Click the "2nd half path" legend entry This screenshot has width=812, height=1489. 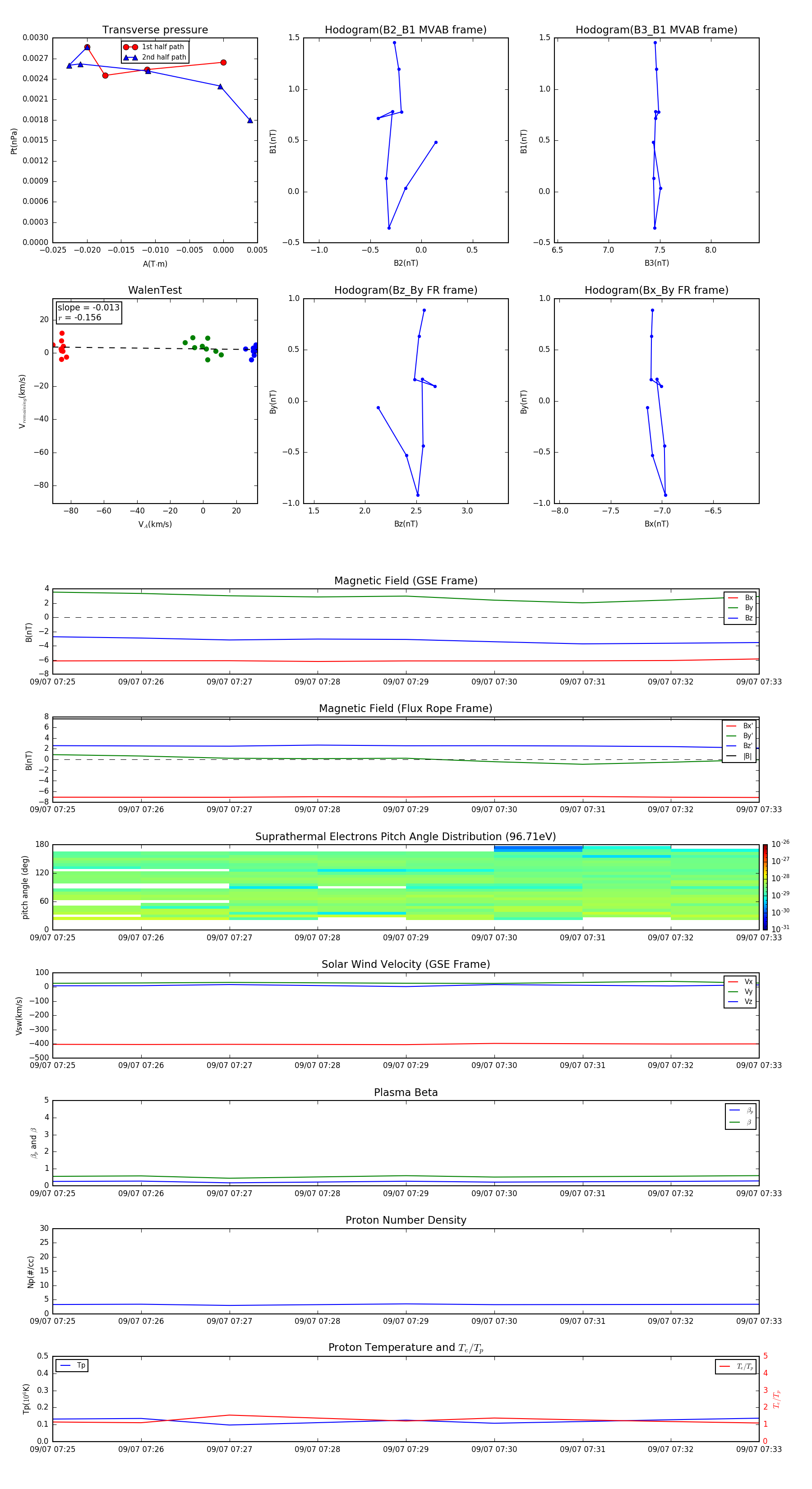[x=155, y=57]
